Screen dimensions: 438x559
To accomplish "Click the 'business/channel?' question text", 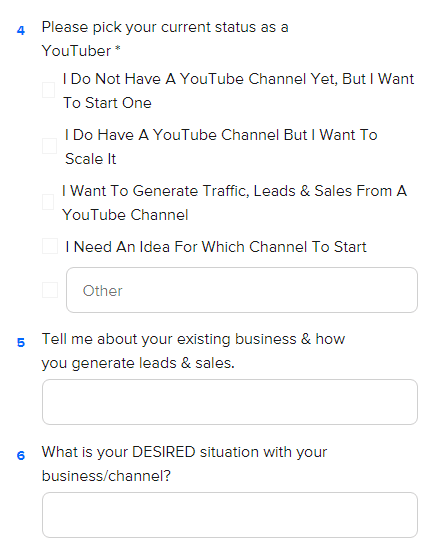I will [106, 476].
